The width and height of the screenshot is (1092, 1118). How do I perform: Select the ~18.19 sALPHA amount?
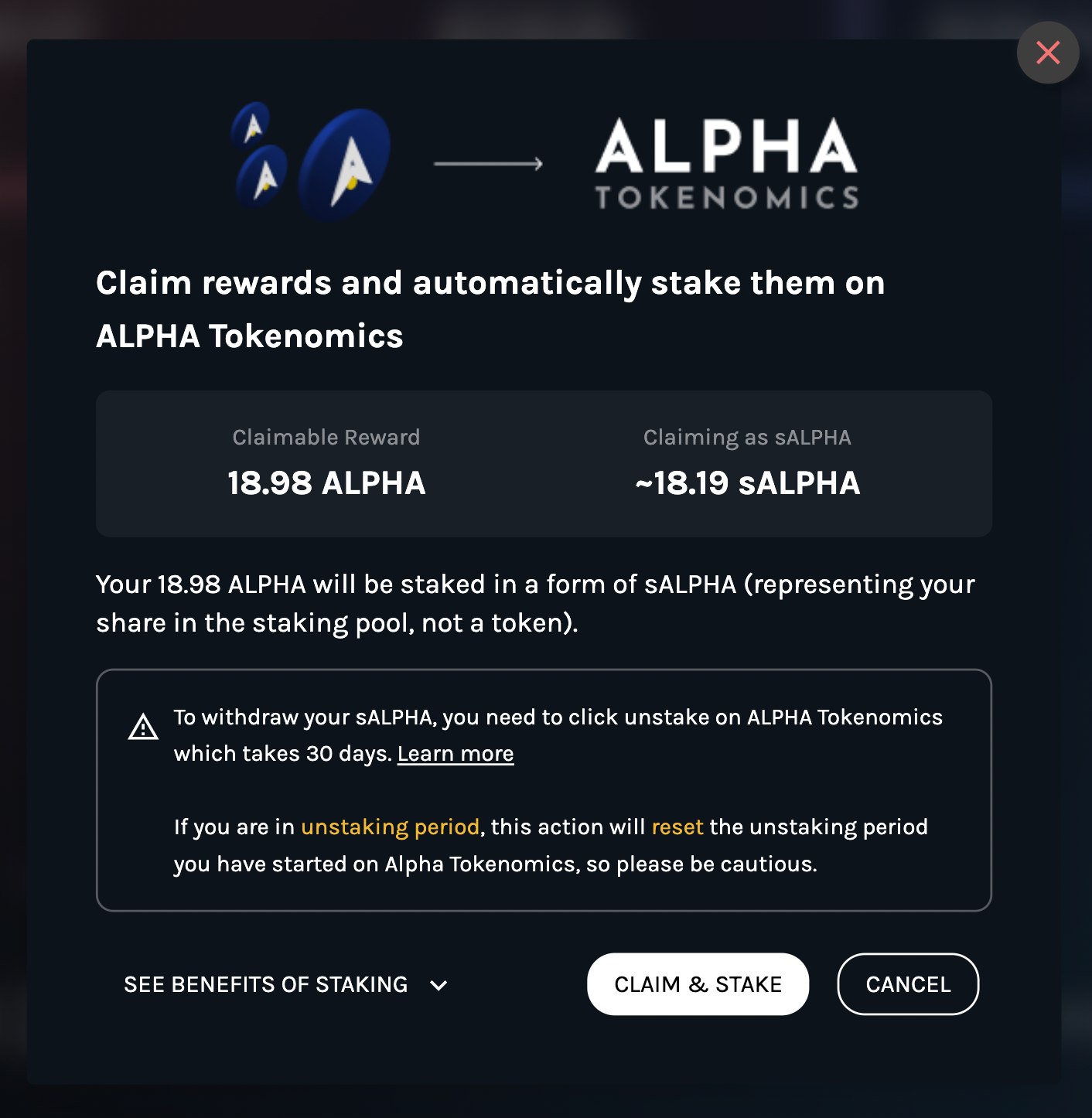tap(747, 483)
